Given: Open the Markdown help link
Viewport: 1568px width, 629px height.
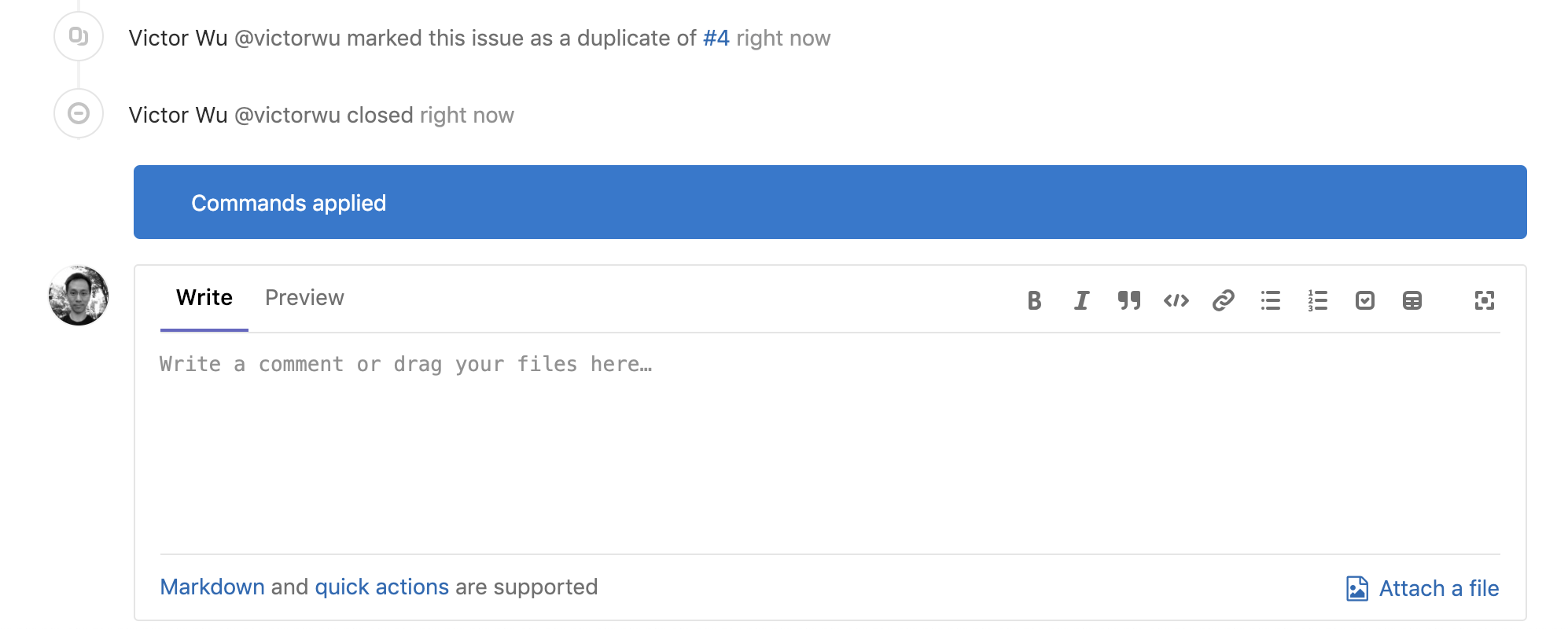Looking at the screenshot, I should pos(212,587).
